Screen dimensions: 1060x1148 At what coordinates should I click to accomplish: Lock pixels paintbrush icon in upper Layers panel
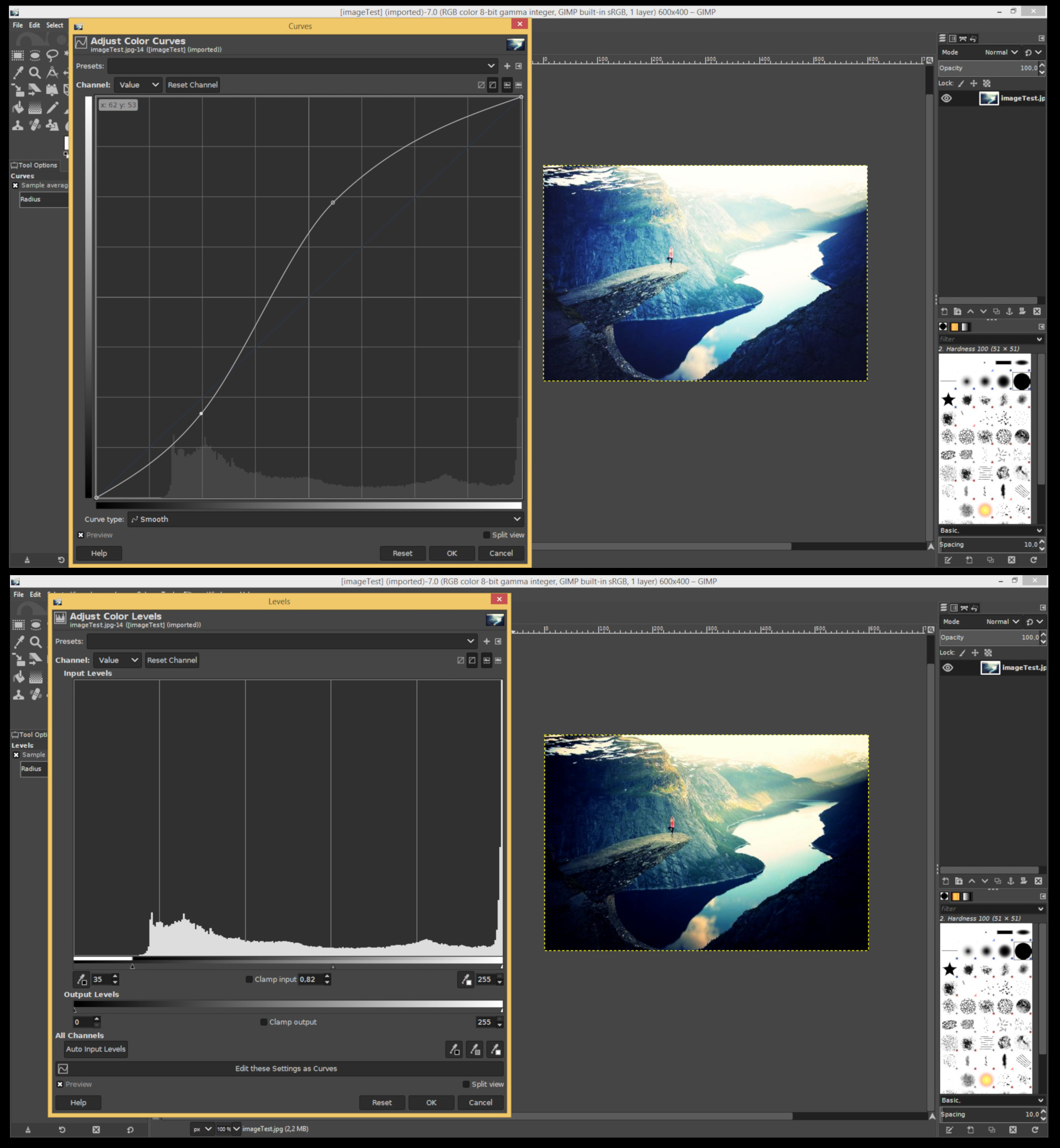[961, 83]
